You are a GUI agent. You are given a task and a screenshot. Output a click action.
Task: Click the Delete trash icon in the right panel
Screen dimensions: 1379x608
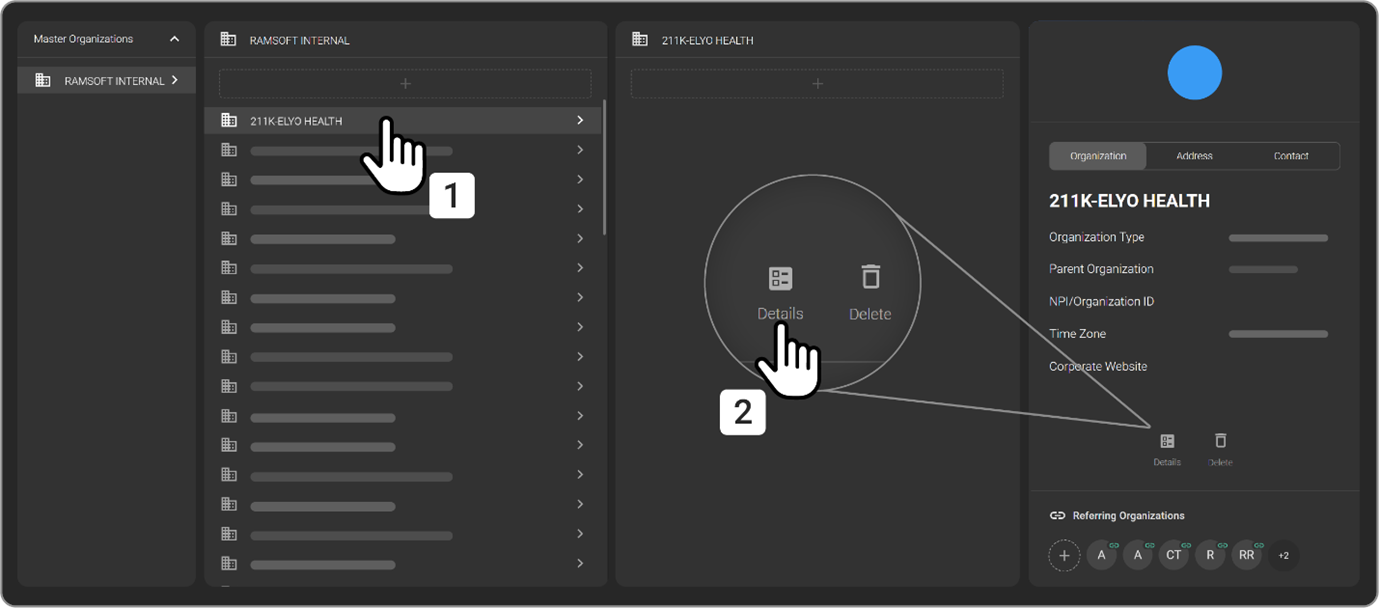pos(1220,441)
